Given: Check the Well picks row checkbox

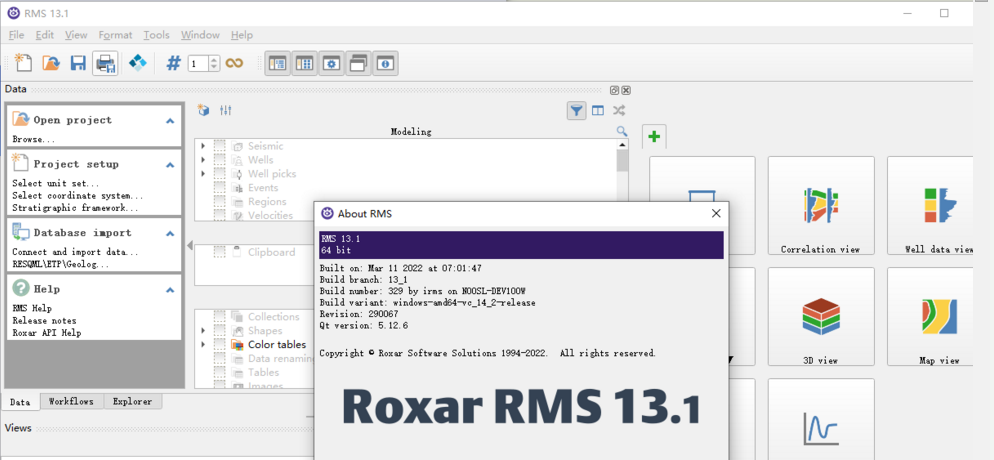Looking at the screenshot, I should 219,174.
